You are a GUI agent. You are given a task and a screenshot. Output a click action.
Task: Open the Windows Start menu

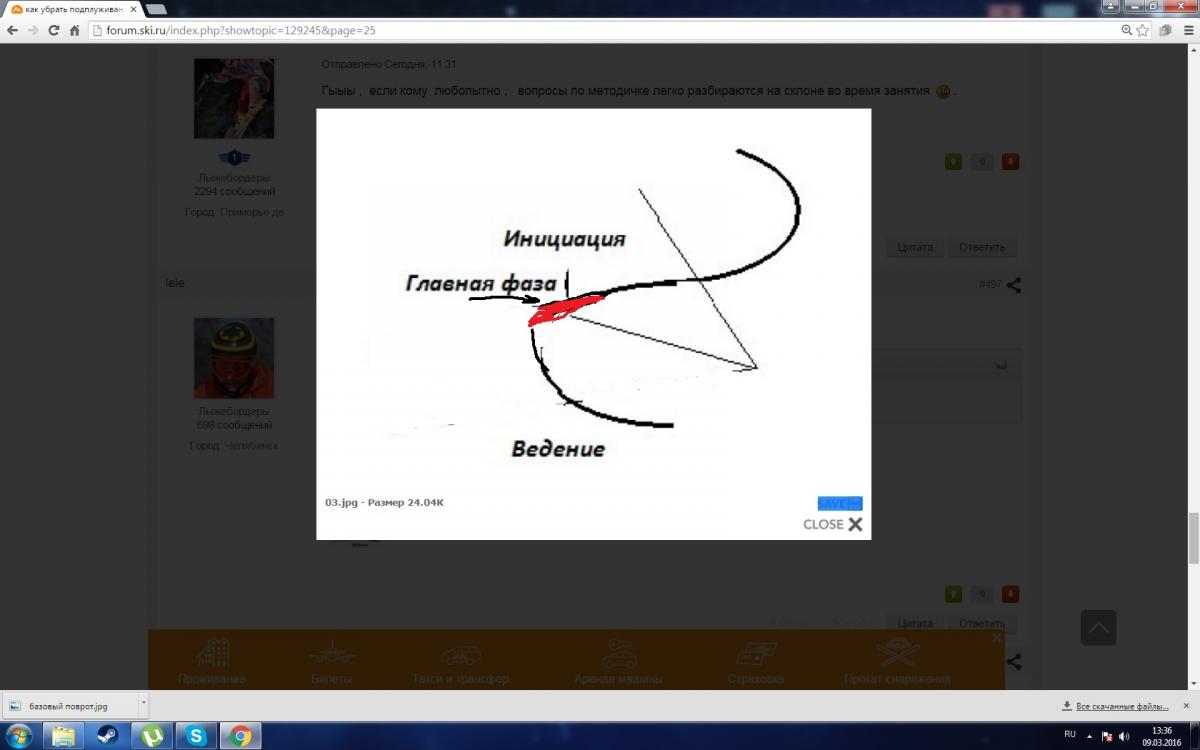coord(19,736)
